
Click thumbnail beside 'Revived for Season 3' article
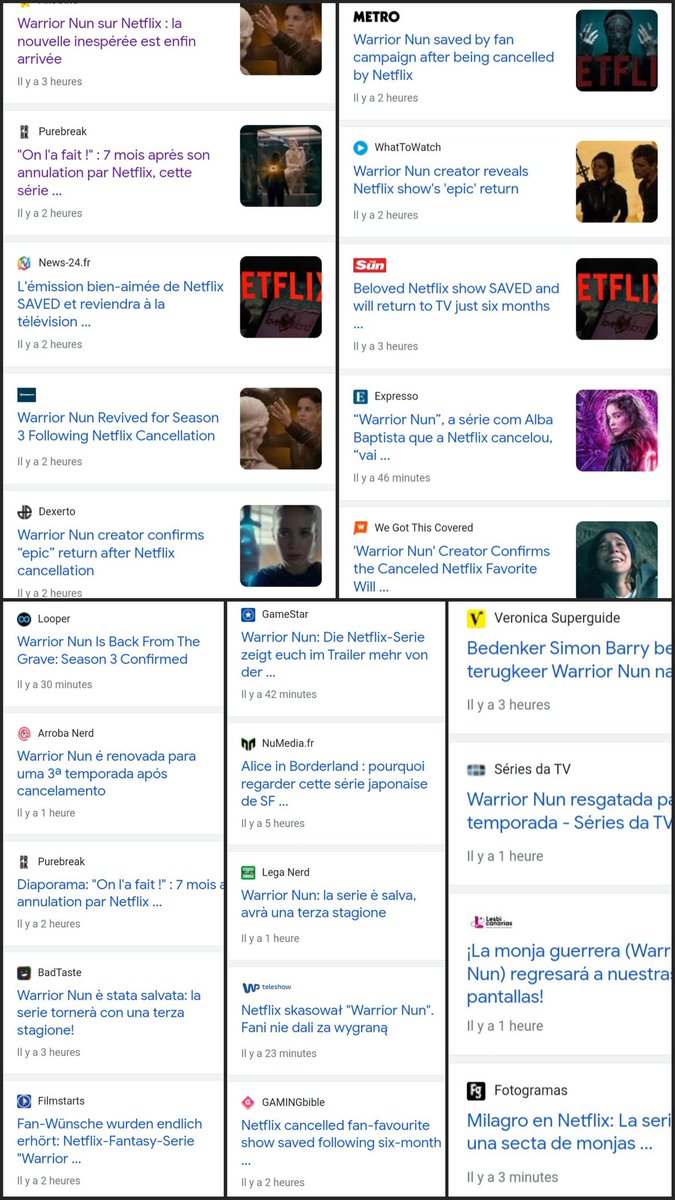[281, 428]
